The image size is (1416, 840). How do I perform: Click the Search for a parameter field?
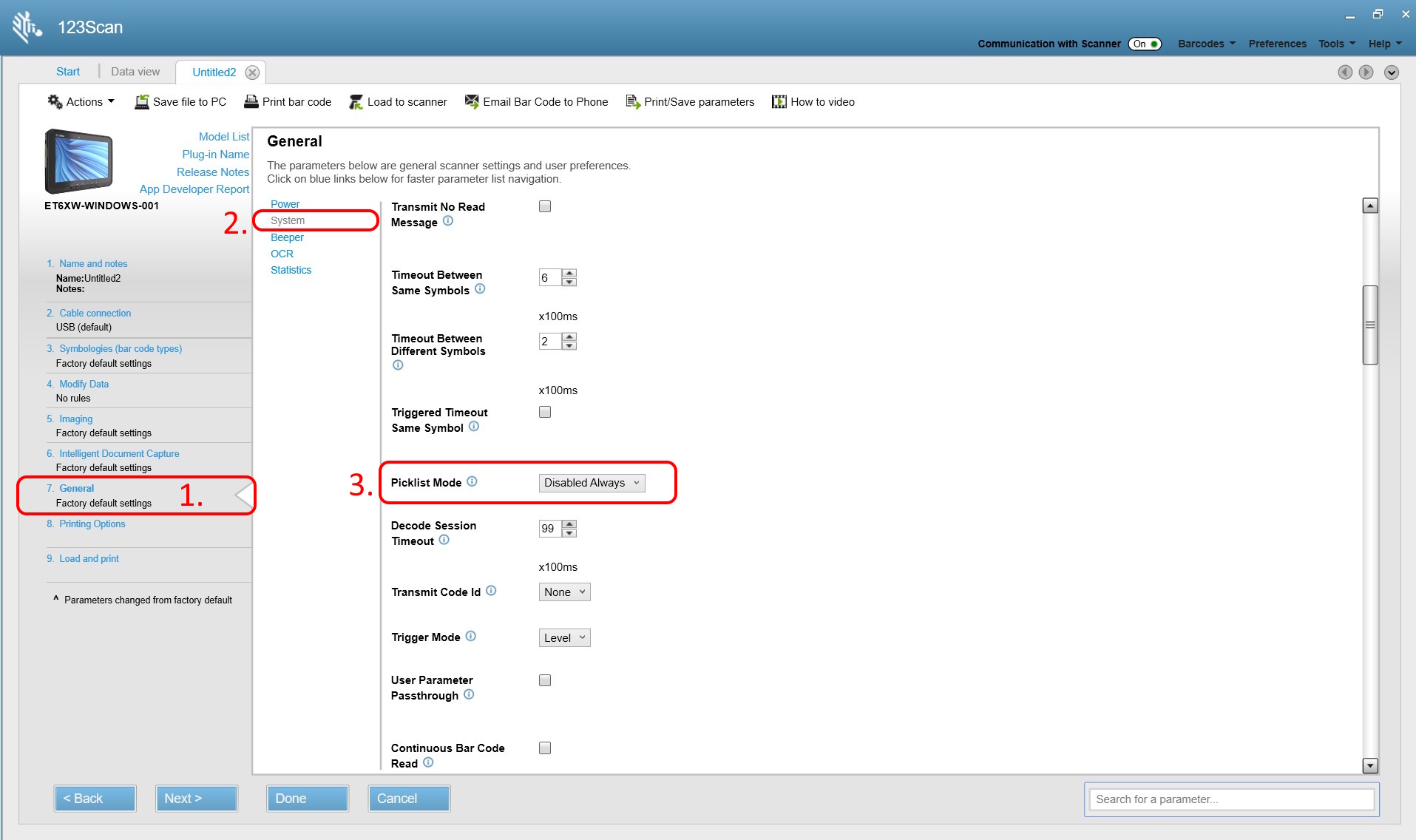point(1231,799)
